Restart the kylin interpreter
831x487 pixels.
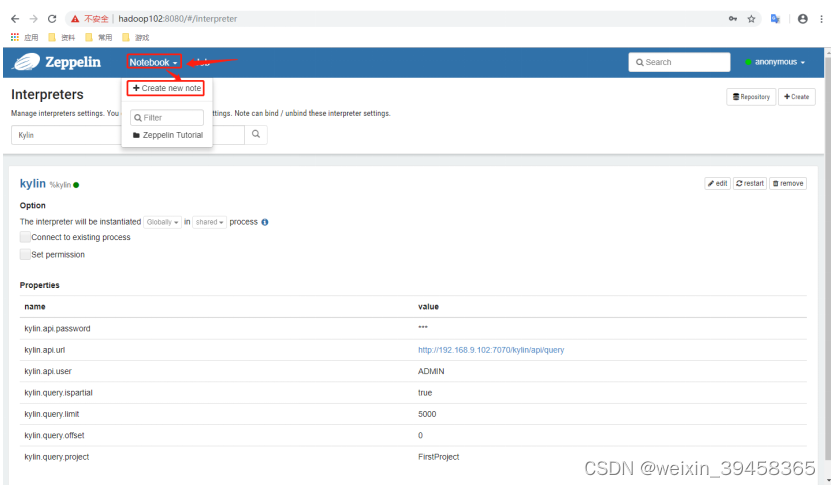[x=750, y=183]
